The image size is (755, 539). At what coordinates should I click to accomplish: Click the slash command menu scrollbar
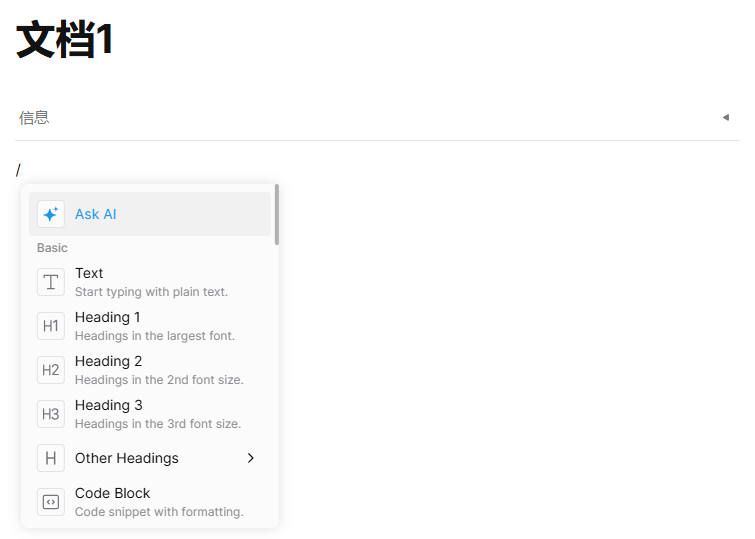277,214
